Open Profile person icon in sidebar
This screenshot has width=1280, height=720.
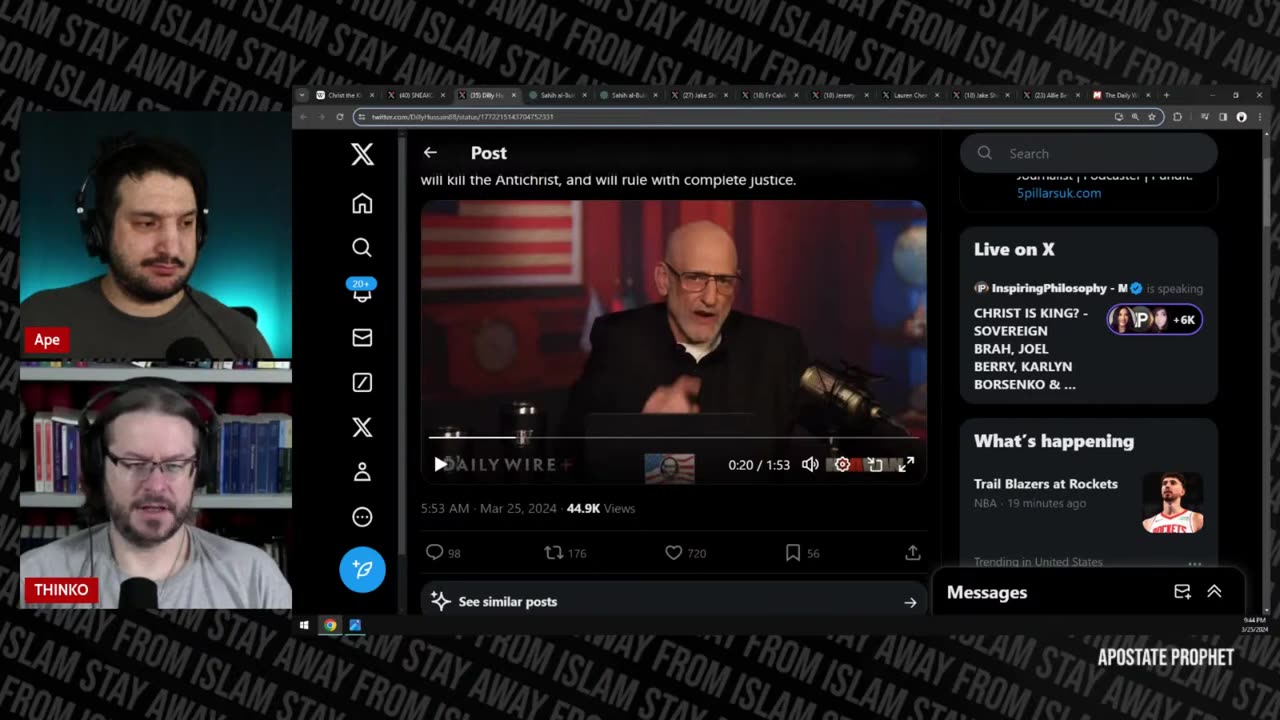pyautogui.click(x=362, y=472)
